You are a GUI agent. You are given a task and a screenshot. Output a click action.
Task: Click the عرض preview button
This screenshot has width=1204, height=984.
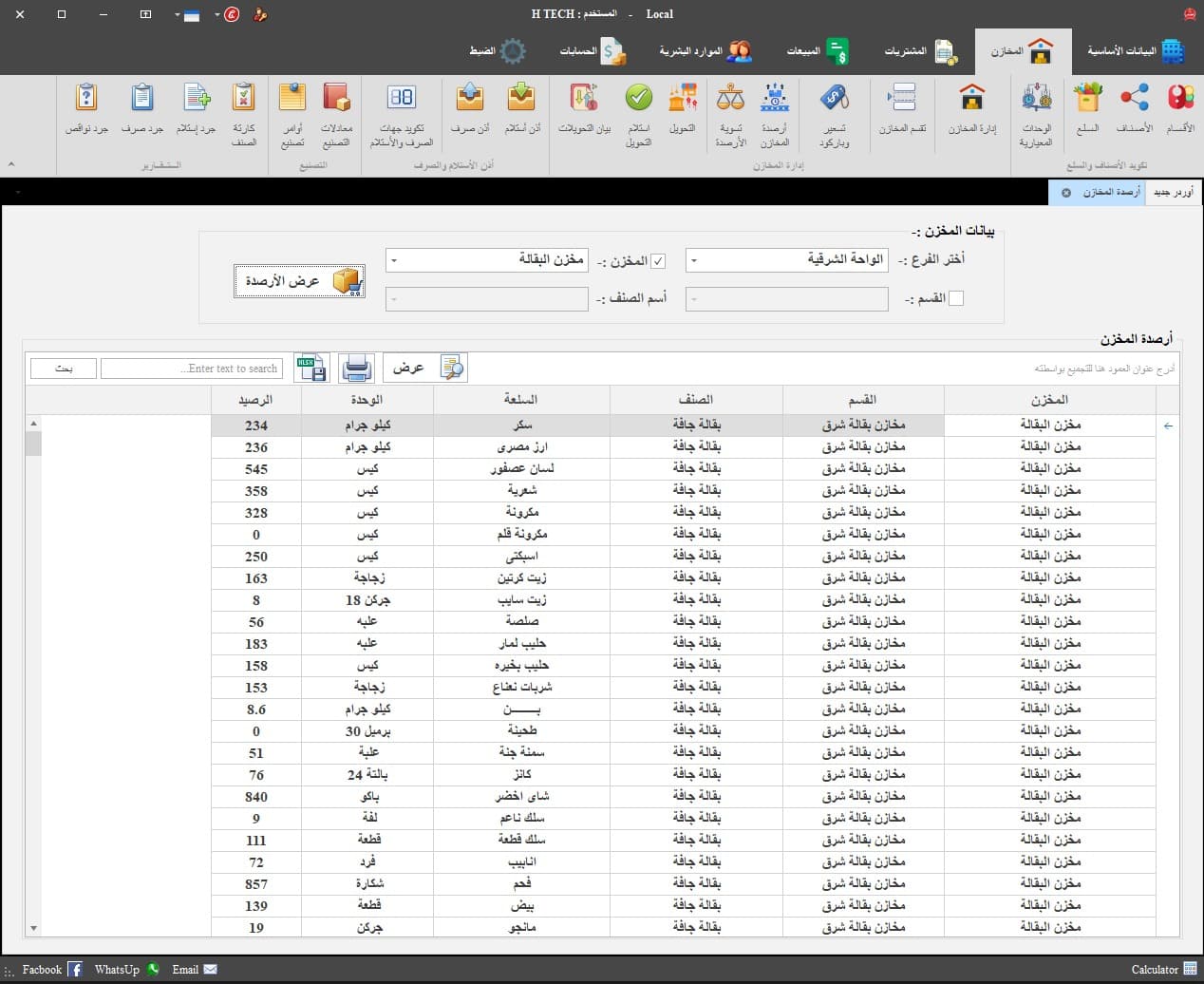[425, 368]
